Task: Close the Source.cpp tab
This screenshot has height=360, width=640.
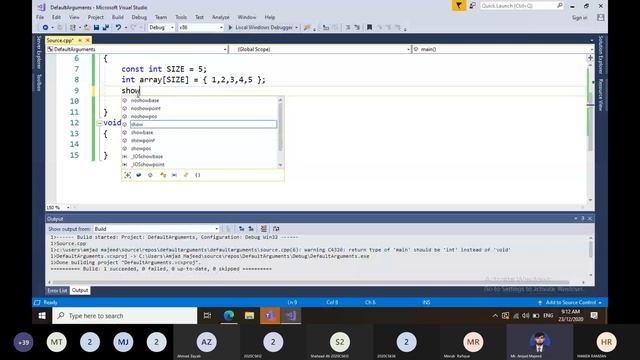Action: [x=87, y=40]
